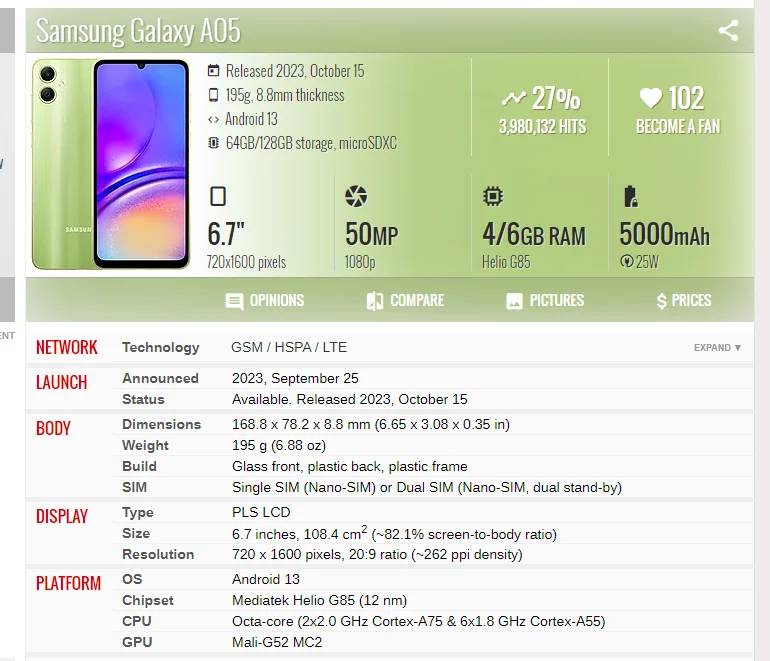This screenshot has width=770, height=661.
Task: Click the display Size spec label
Action: (x=136, y=533)
